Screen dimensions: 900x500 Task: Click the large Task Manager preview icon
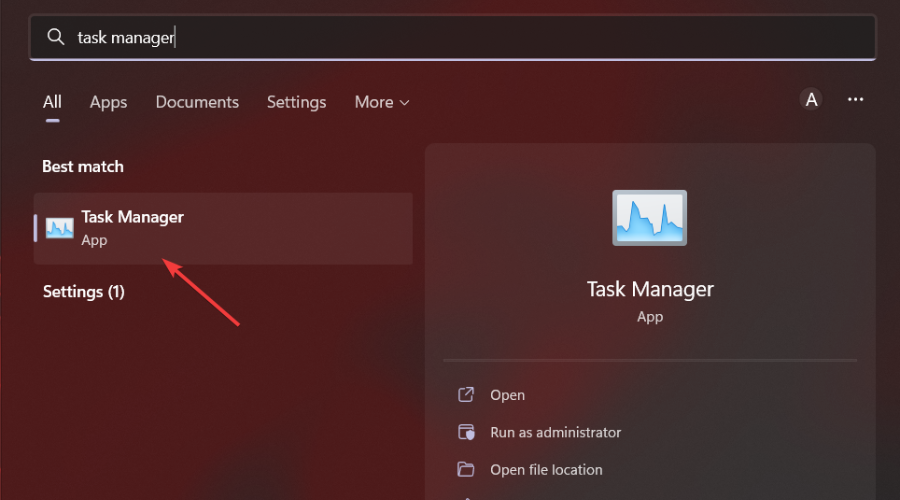(x=650, y=217)
